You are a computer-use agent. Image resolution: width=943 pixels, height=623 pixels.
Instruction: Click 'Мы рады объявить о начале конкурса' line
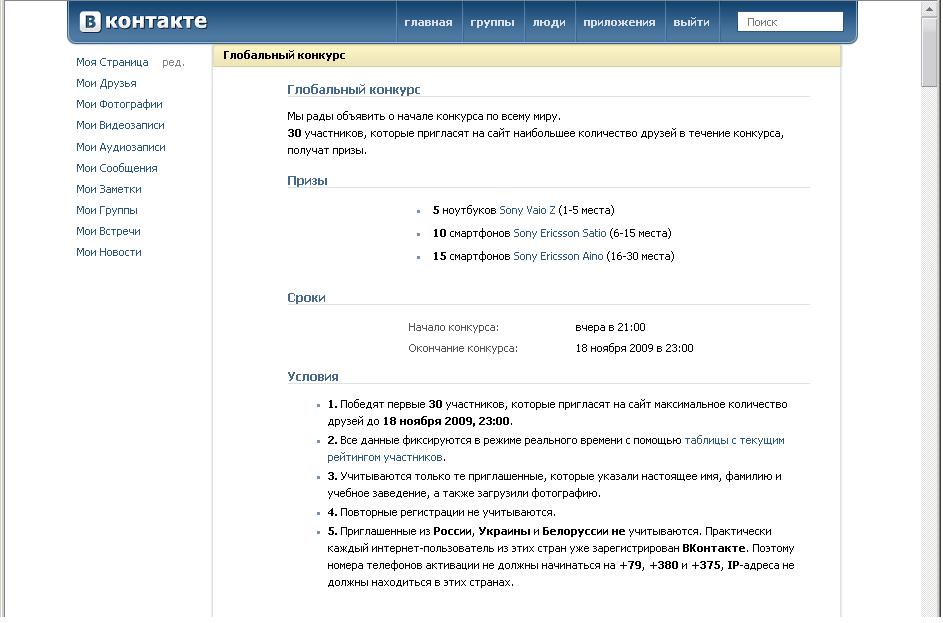tap(424, 116)
